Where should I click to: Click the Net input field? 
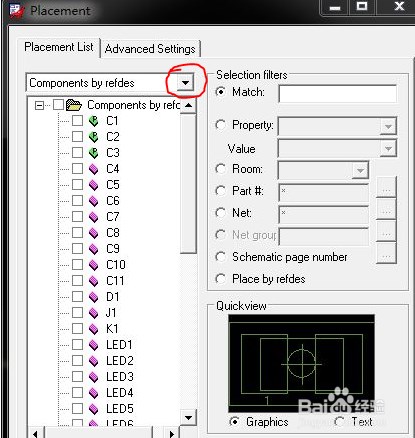pos(324,214)
